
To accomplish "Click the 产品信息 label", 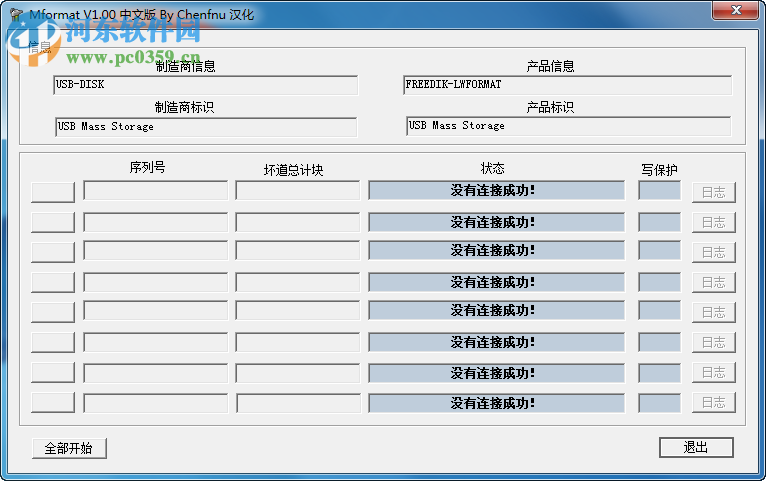I will pyautogui.click(x=551, y=66).
